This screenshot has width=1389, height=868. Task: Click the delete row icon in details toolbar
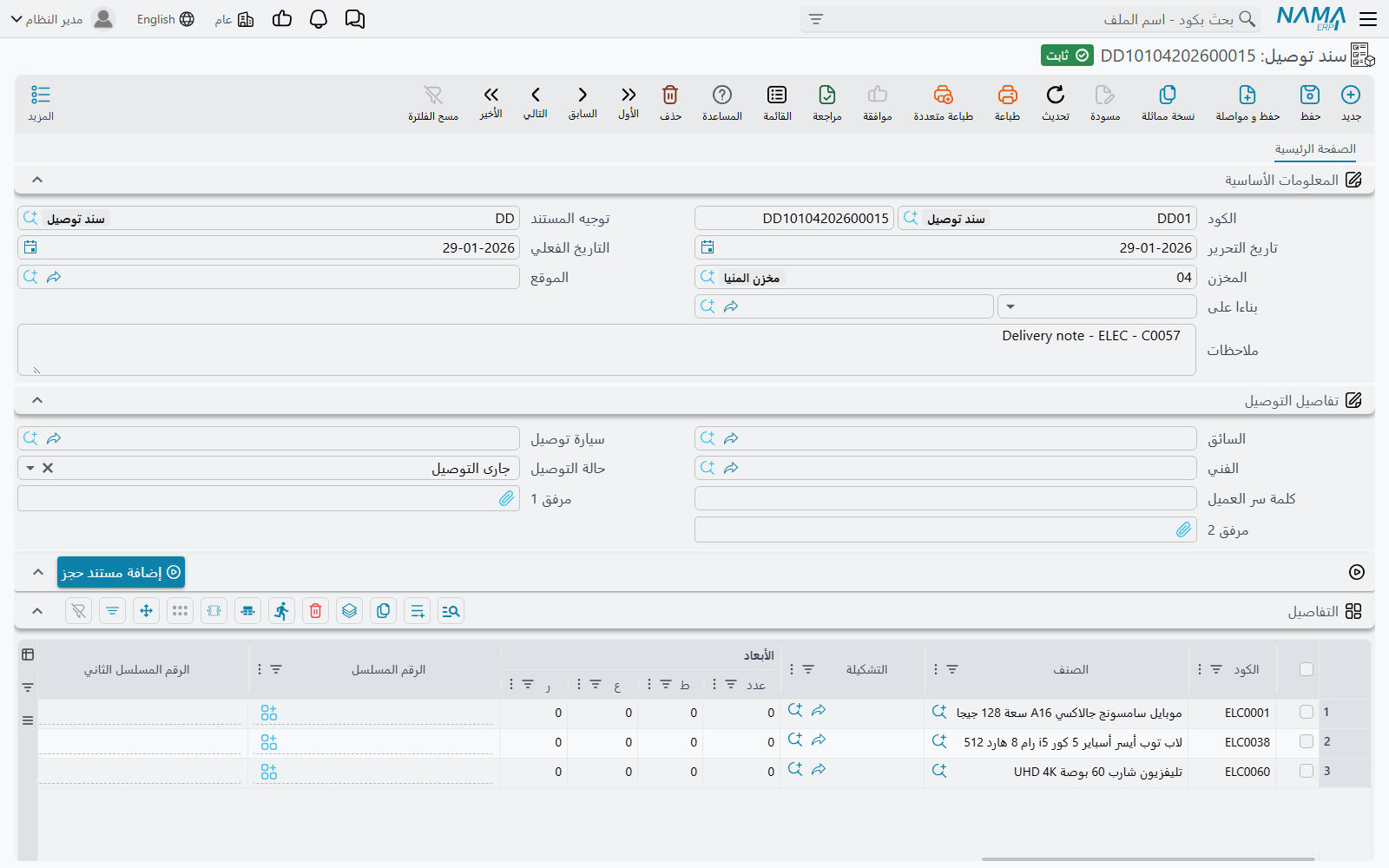click(x=315, y=611)
